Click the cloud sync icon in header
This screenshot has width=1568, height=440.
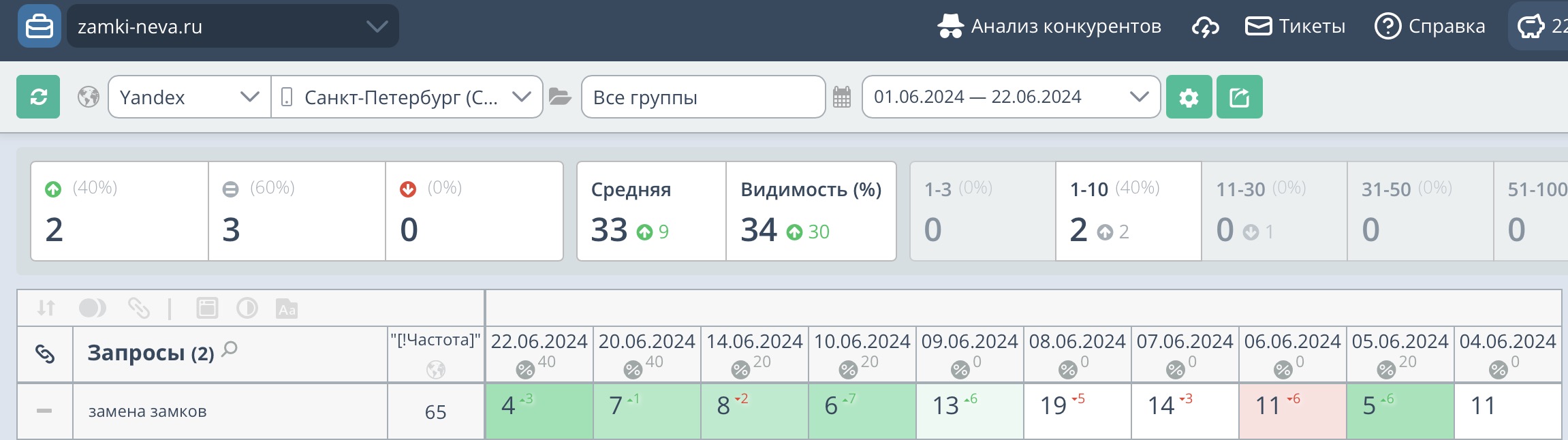1205,27
